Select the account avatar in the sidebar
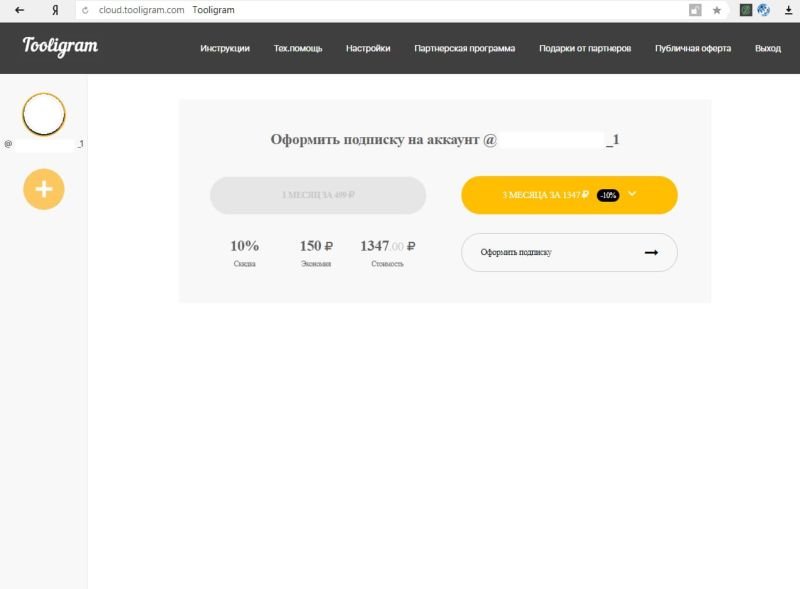 pyautogui.click(x=43, y=114)
